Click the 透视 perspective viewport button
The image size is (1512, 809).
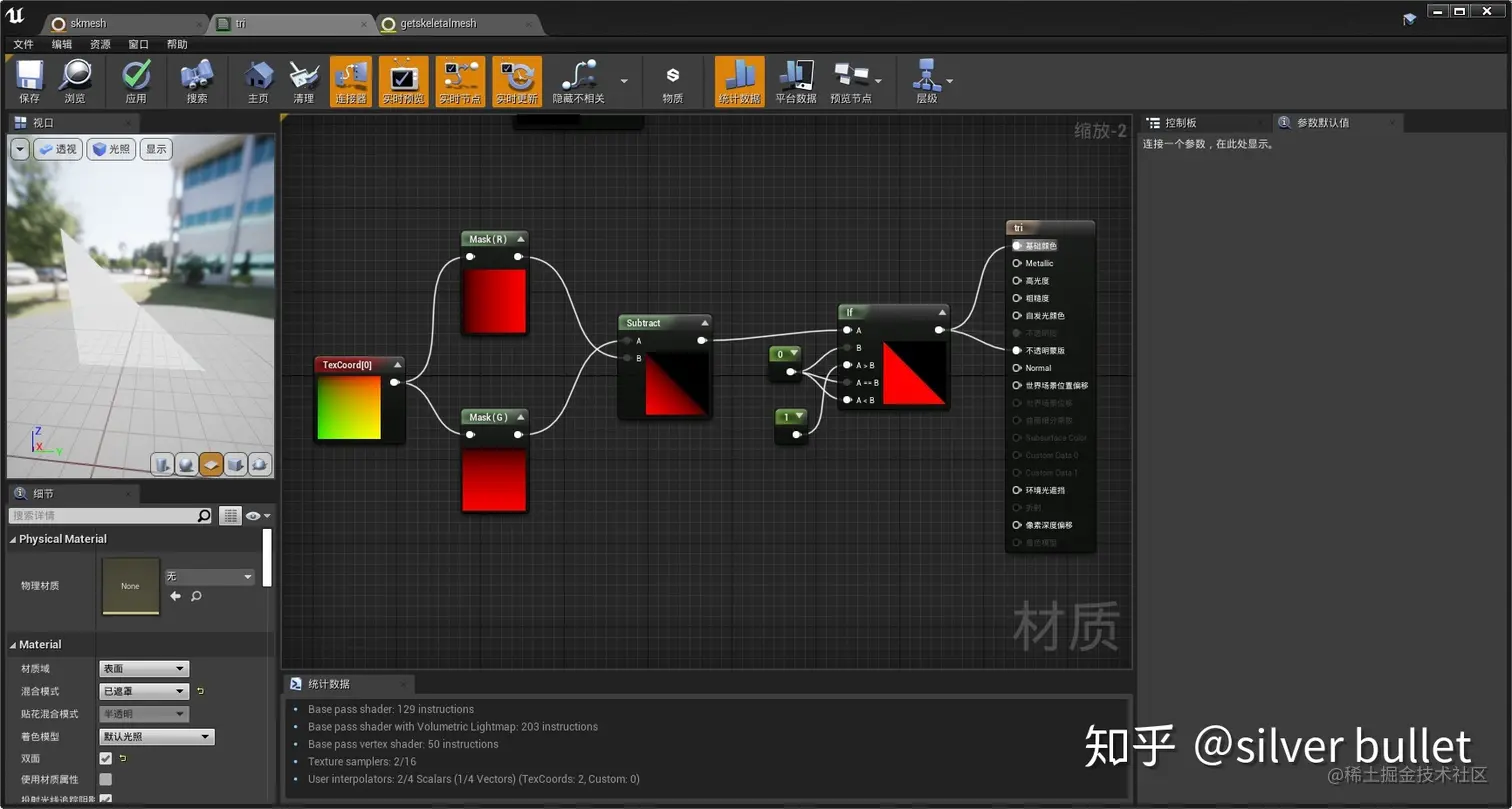(x=59, y=149)
